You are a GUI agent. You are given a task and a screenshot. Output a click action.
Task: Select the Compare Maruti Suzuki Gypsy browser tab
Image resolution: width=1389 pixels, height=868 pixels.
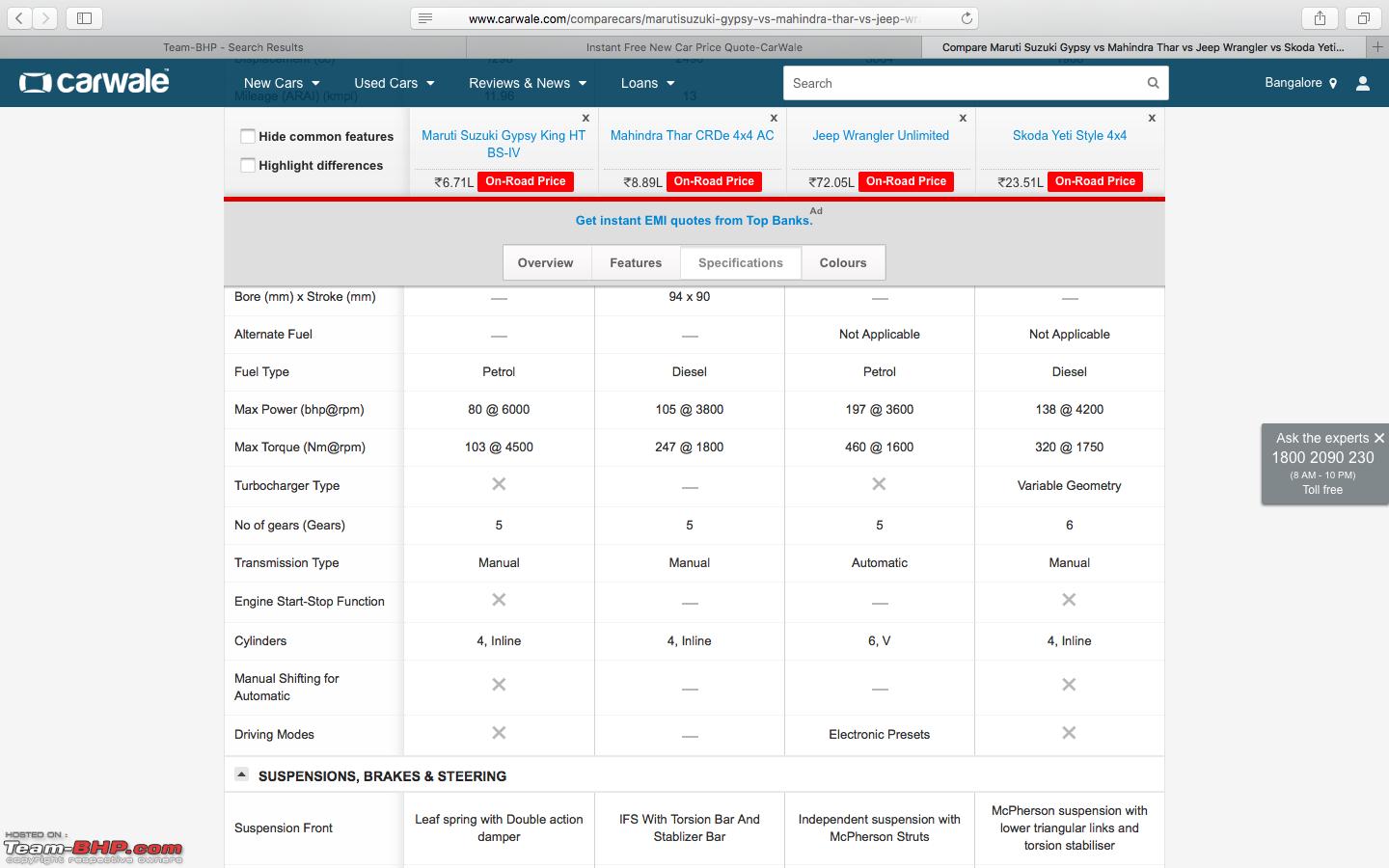[1143, 47]
